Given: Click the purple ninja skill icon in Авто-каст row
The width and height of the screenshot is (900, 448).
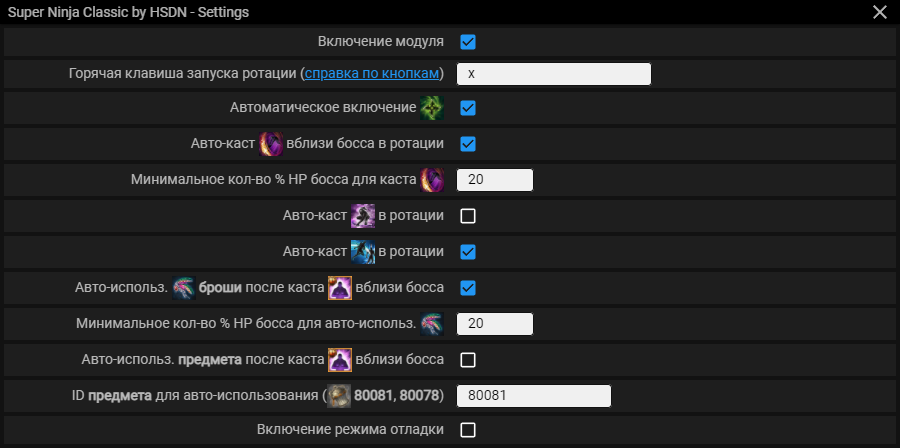Looking at the screenshot, I should (363, 216).
